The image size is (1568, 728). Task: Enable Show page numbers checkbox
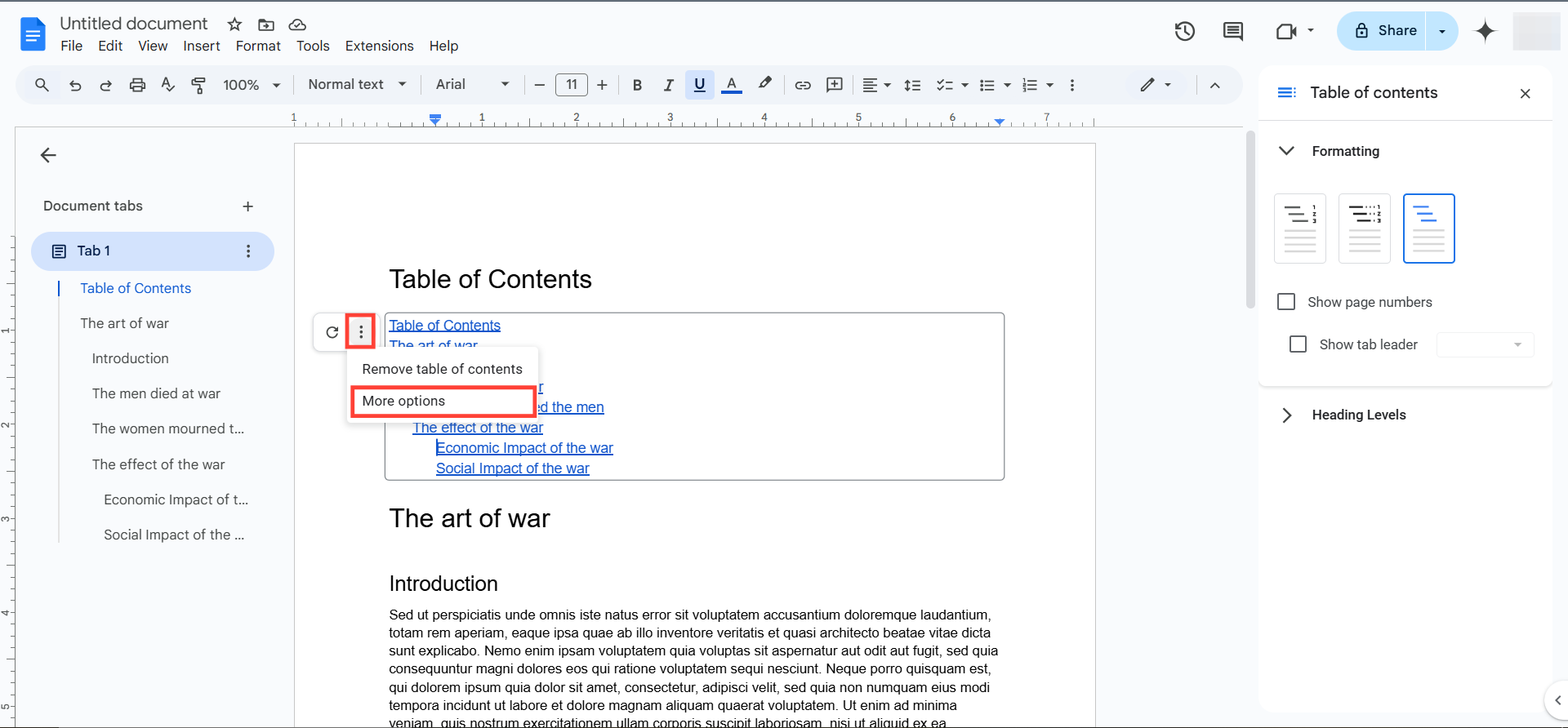(x=1286, y=302)
